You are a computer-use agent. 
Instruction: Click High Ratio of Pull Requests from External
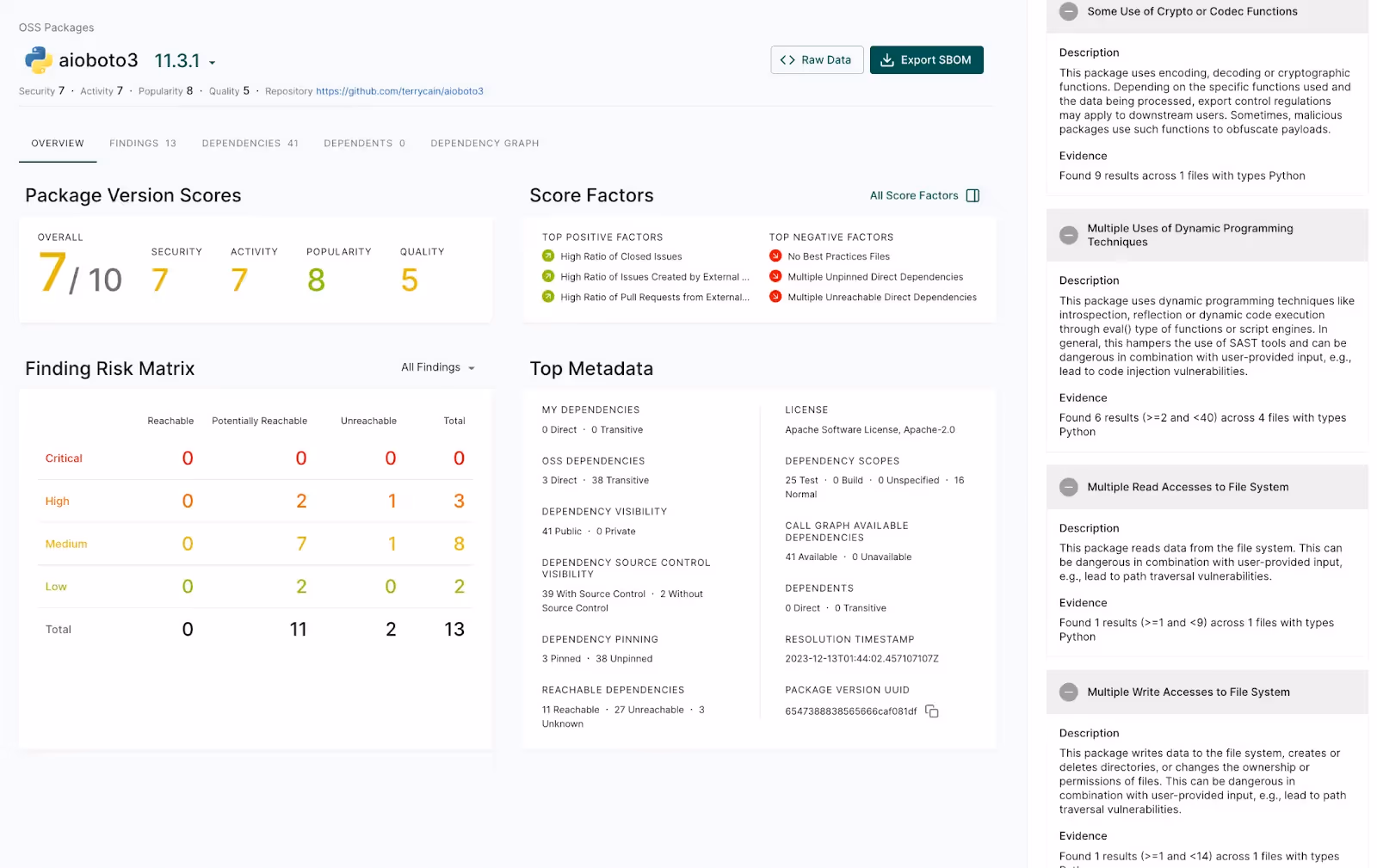point(655,298)
